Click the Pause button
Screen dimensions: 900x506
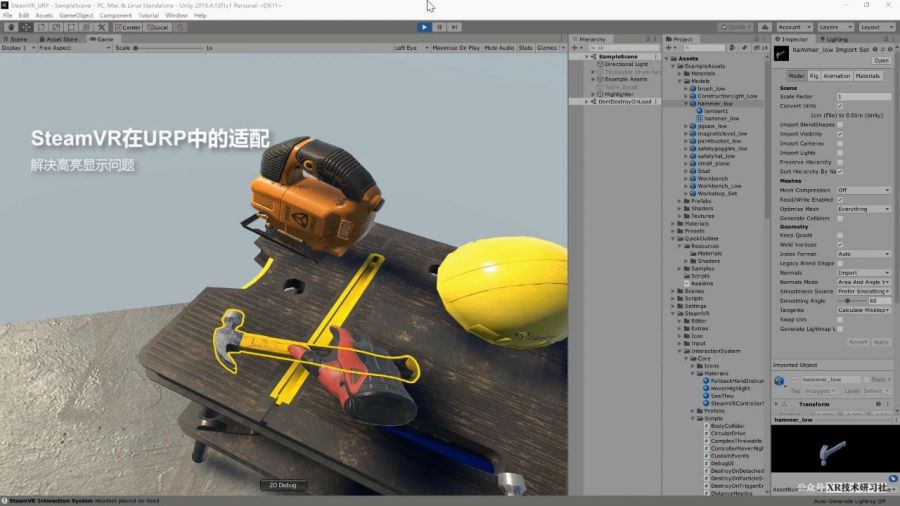point(440,27)
